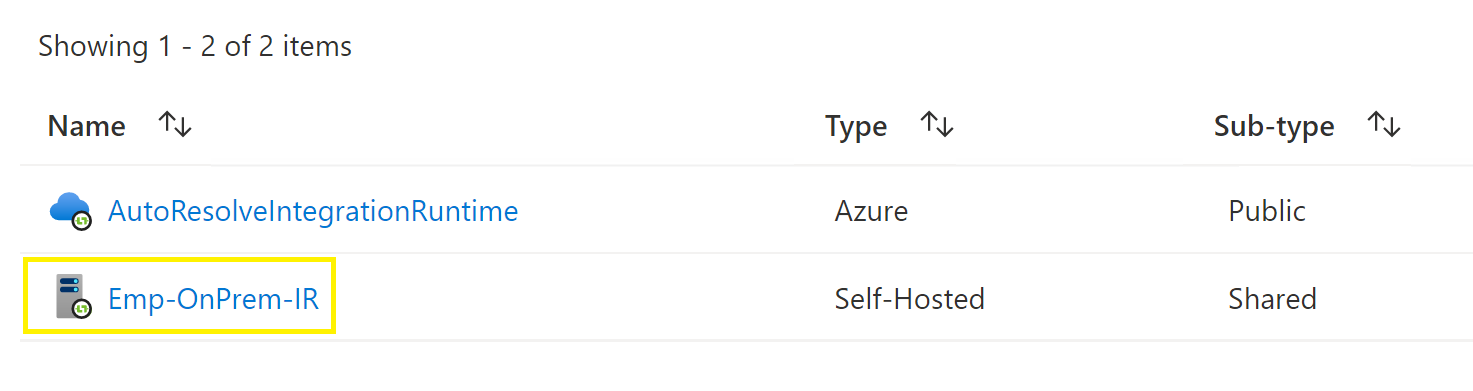Screen dimensions: 1473x391
Task: Toggle Sub-type column sort arrows
Action: [1384, 126]
